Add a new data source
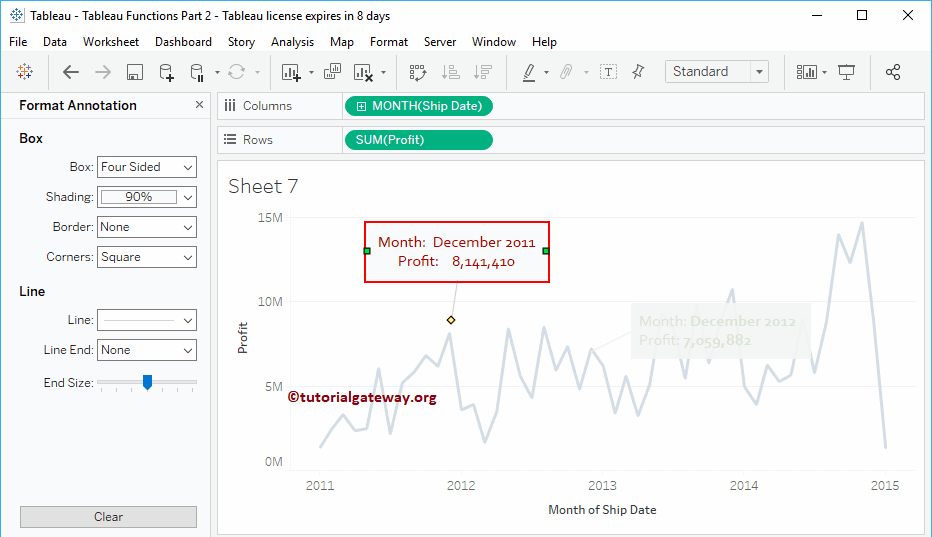 click(166, 72)
